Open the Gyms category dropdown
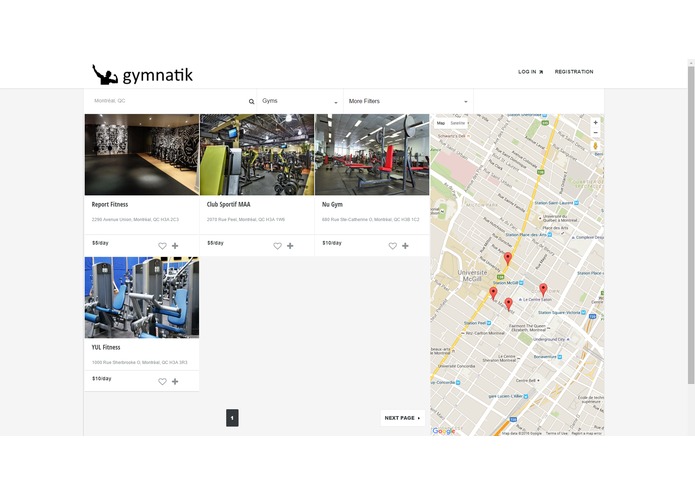 [x=300, y=101]
